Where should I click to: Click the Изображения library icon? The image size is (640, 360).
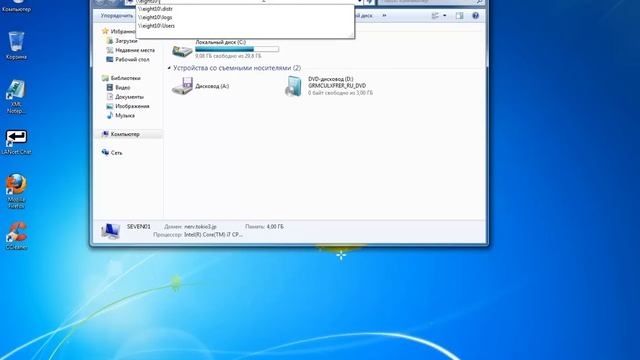pos(109,106)
